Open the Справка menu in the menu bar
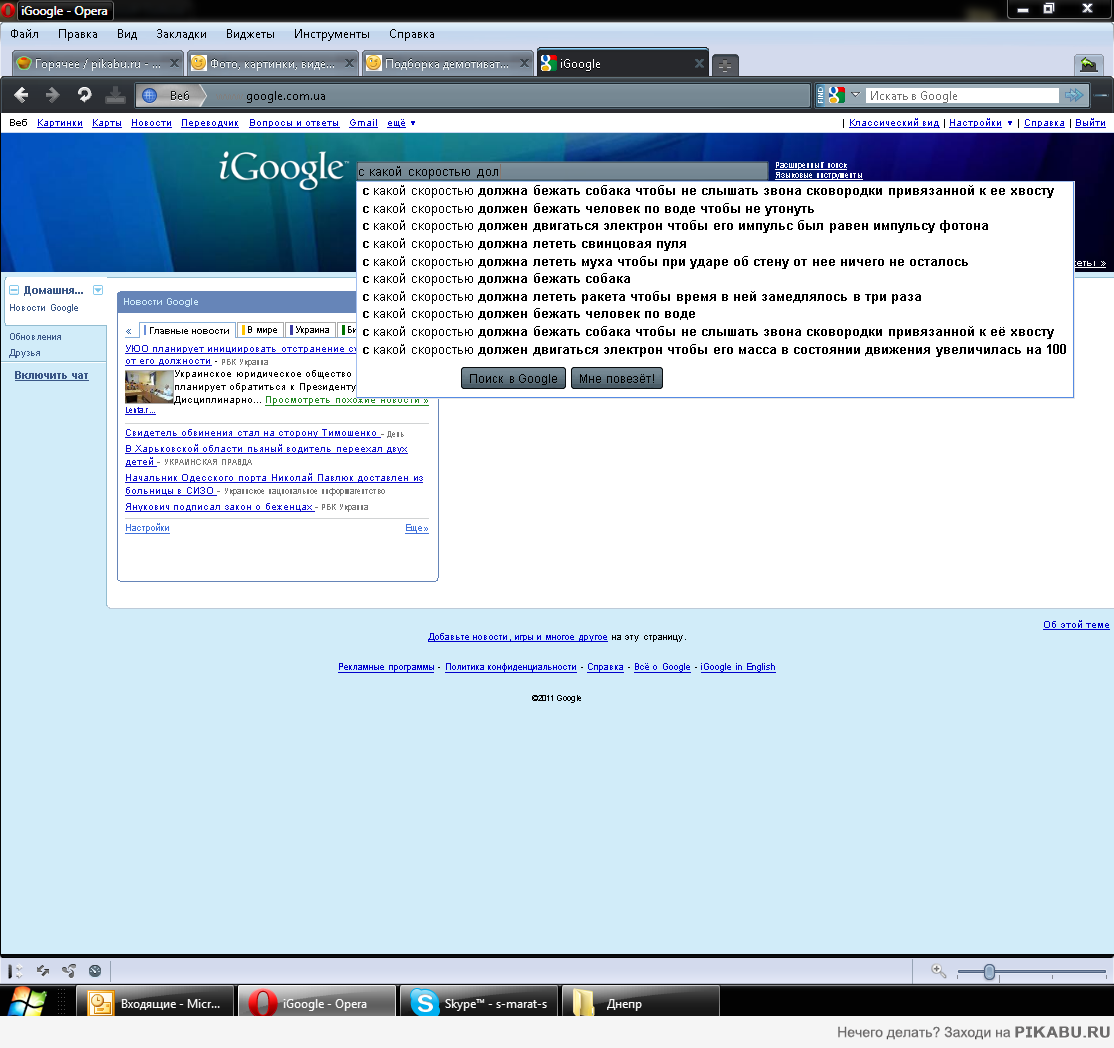The height and width of the screenshot is (1048, 1114). [412, 34]
